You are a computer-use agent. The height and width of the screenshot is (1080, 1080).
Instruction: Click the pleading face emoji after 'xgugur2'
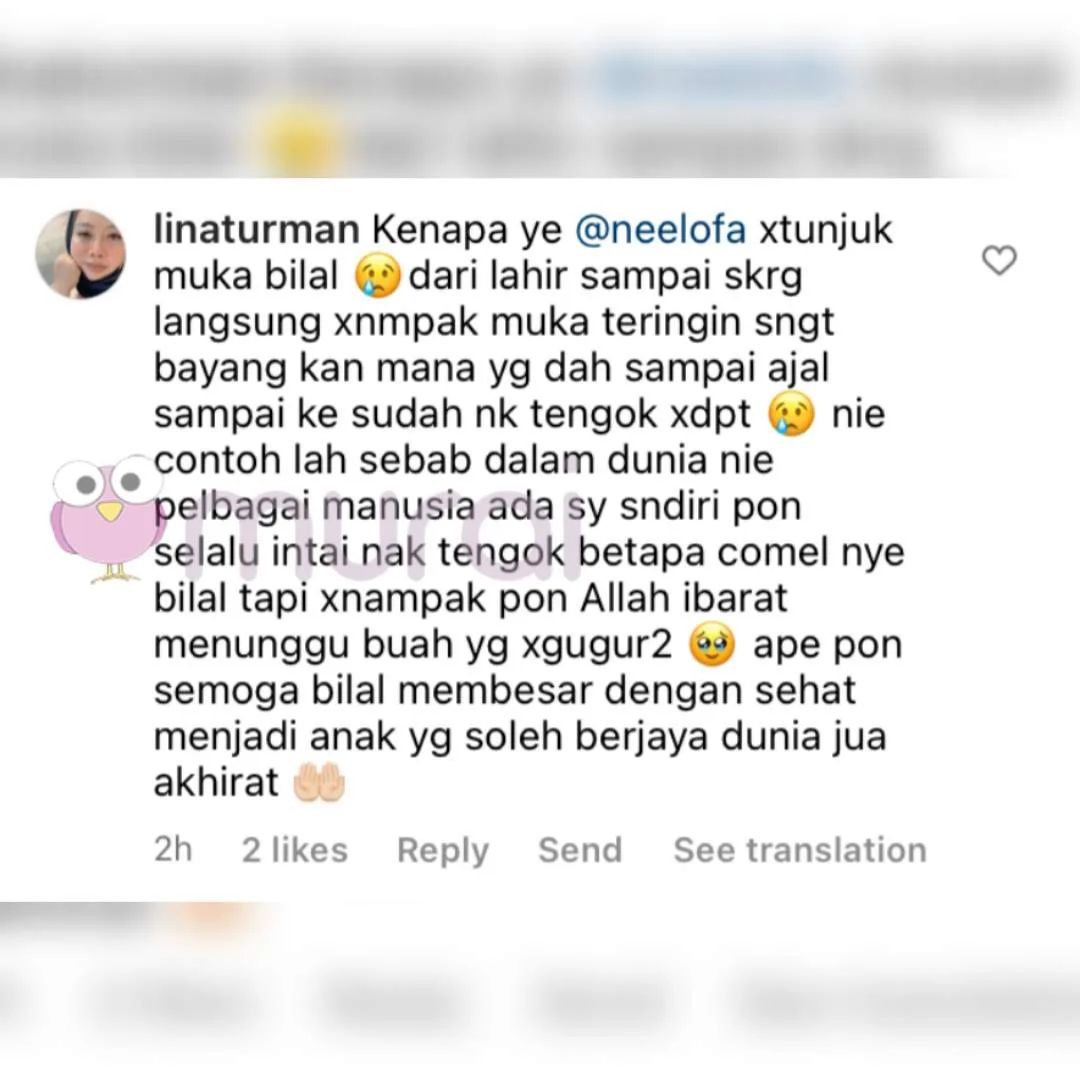[712, 645]
